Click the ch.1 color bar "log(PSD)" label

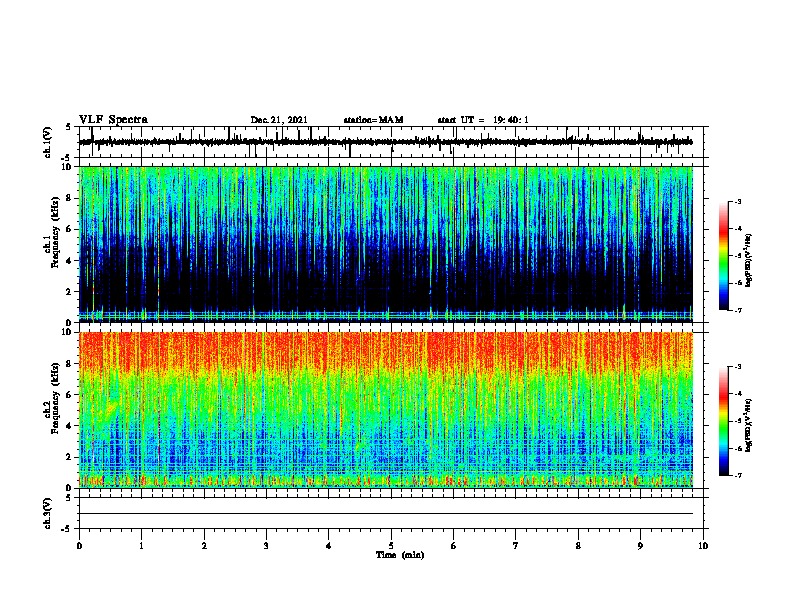point(748,260)
